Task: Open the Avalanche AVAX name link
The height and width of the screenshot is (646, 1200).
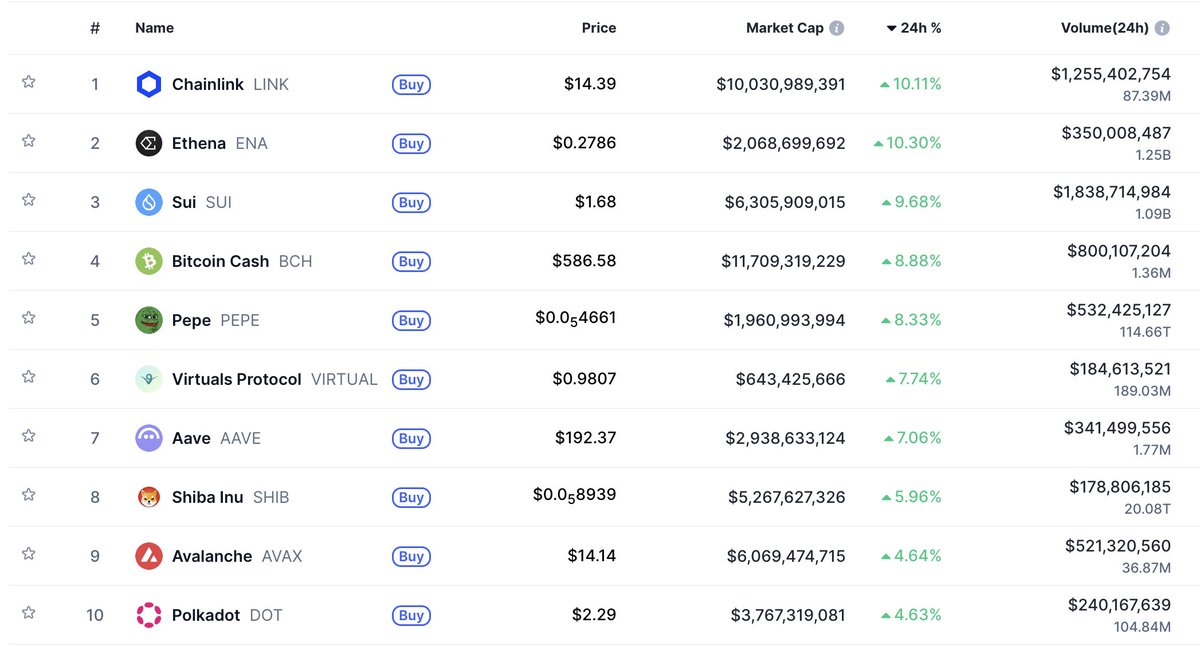Action: pos(237,557)
